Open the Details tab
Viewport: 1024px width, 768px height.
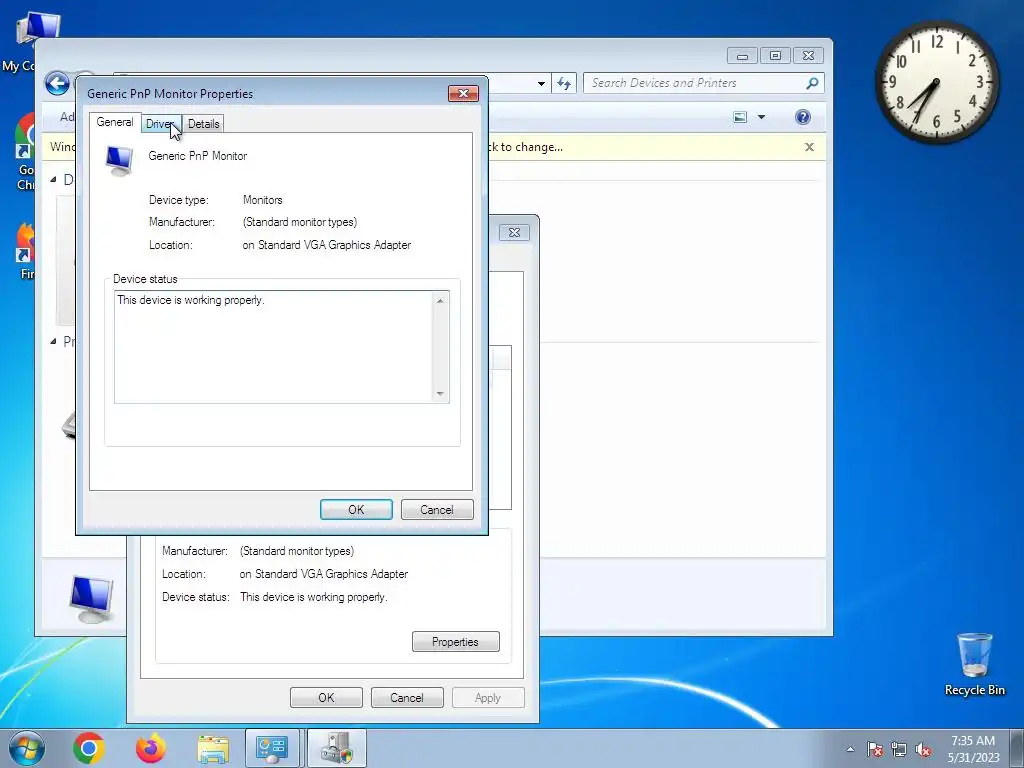click(204, 123)
